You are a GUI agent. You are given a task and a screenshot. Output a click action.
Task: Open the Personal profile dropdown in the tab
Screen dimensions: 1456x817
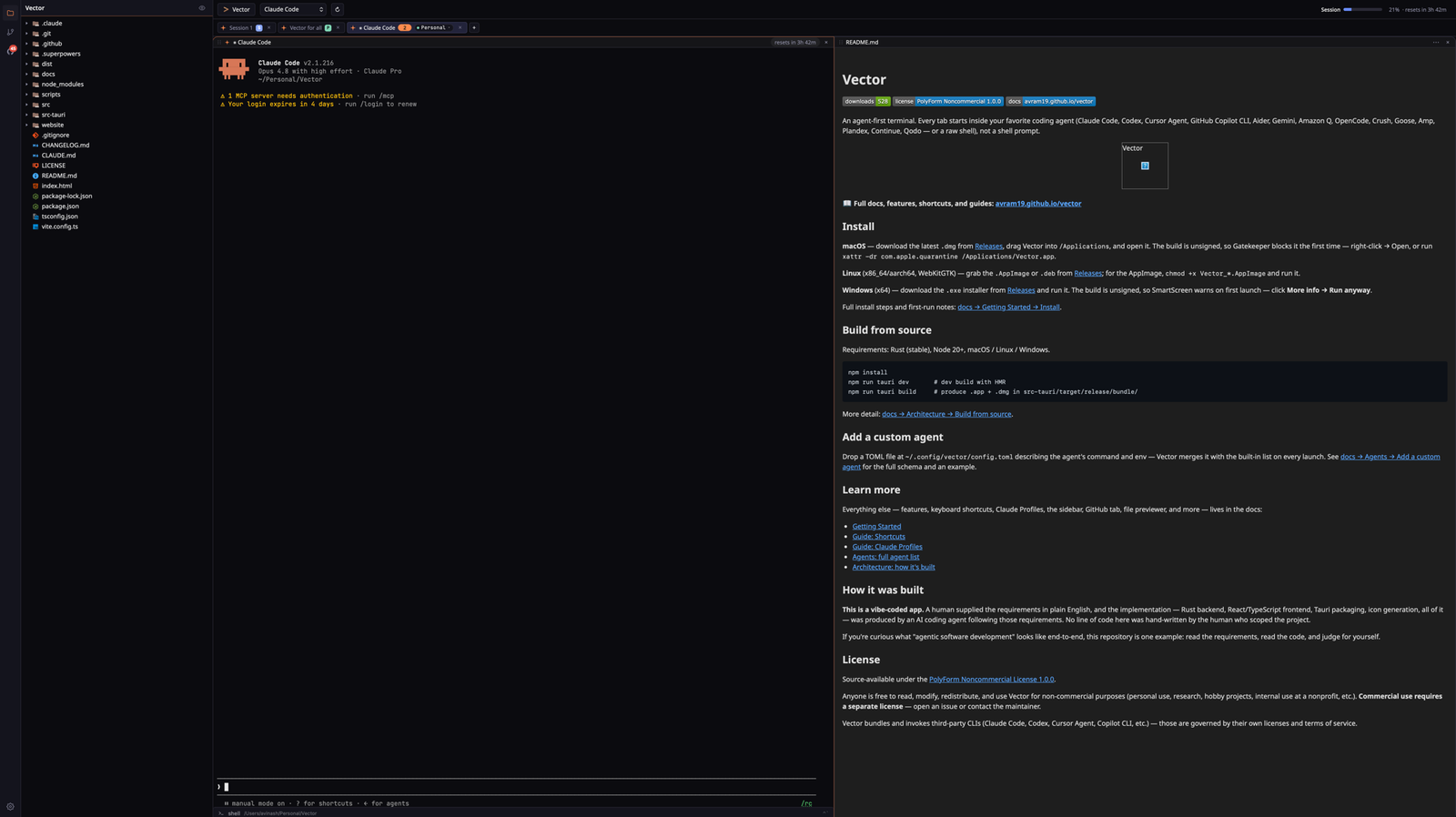click(434, 27)
